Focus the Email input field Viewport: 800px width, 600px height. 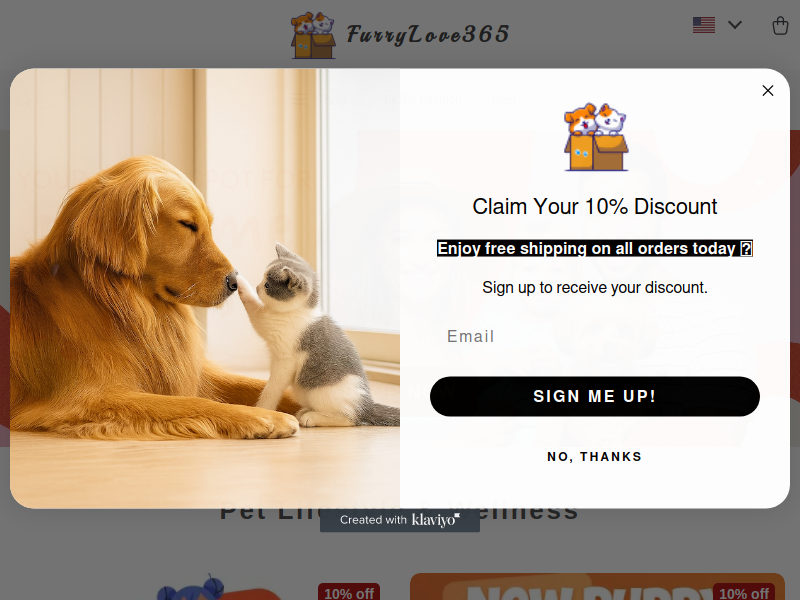(x=594, y=336)
